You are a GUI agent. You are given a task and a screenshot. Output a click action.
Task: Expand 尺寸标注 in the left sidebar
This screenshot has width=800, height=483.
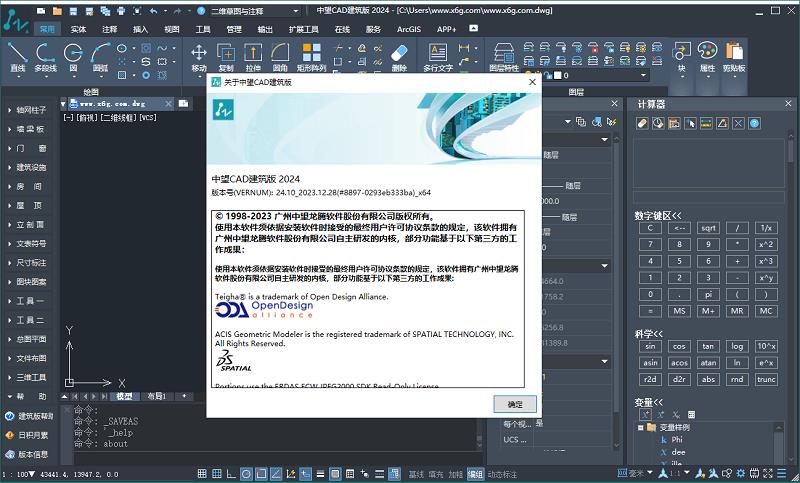27,263
